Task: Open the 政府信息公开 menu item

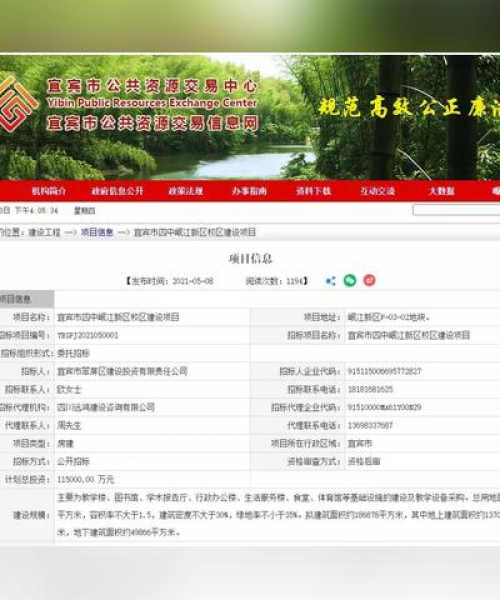Action: tap(117, 191)
